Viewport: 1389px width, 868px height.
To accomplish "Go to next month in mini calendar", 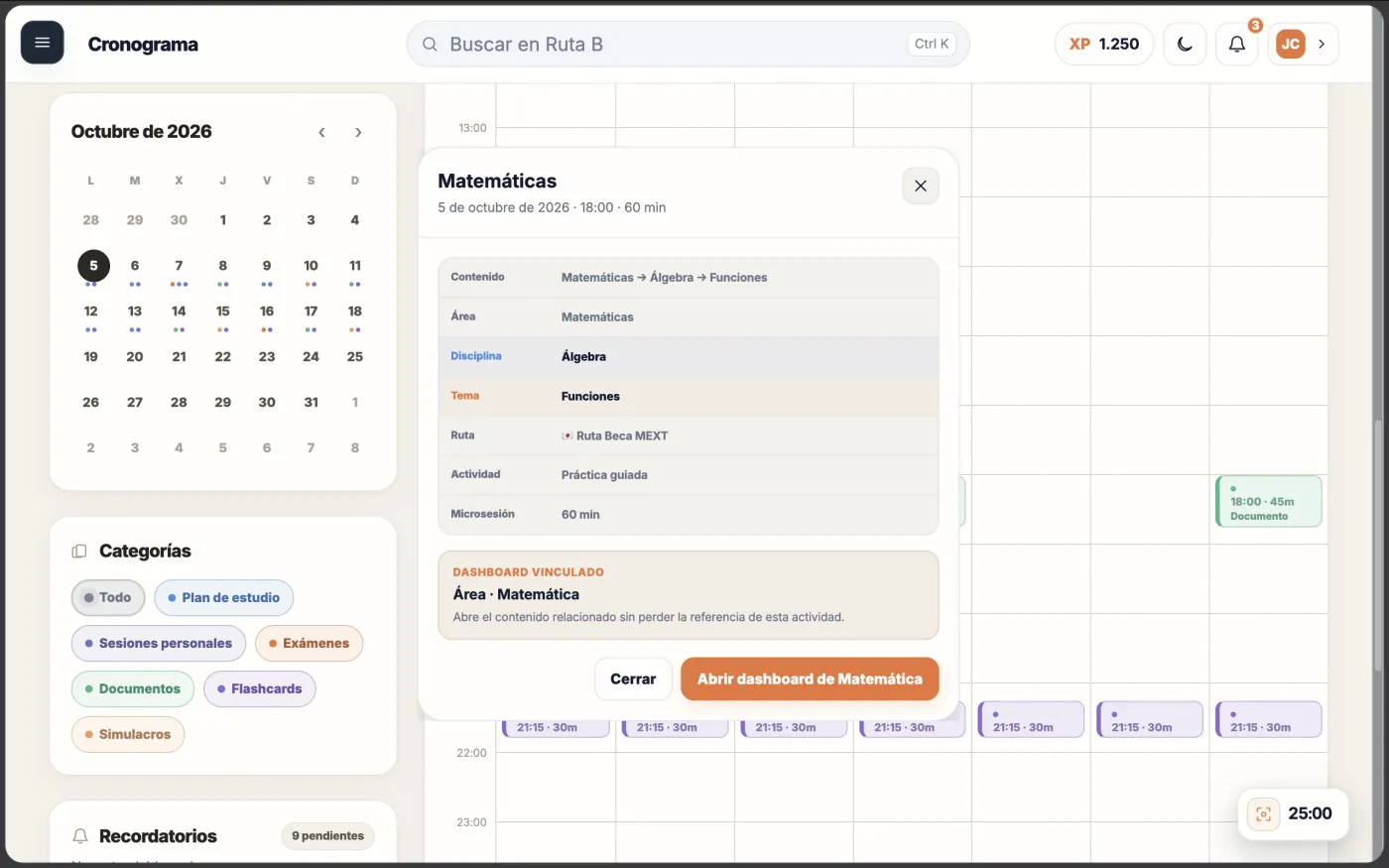I will [358, 132].
